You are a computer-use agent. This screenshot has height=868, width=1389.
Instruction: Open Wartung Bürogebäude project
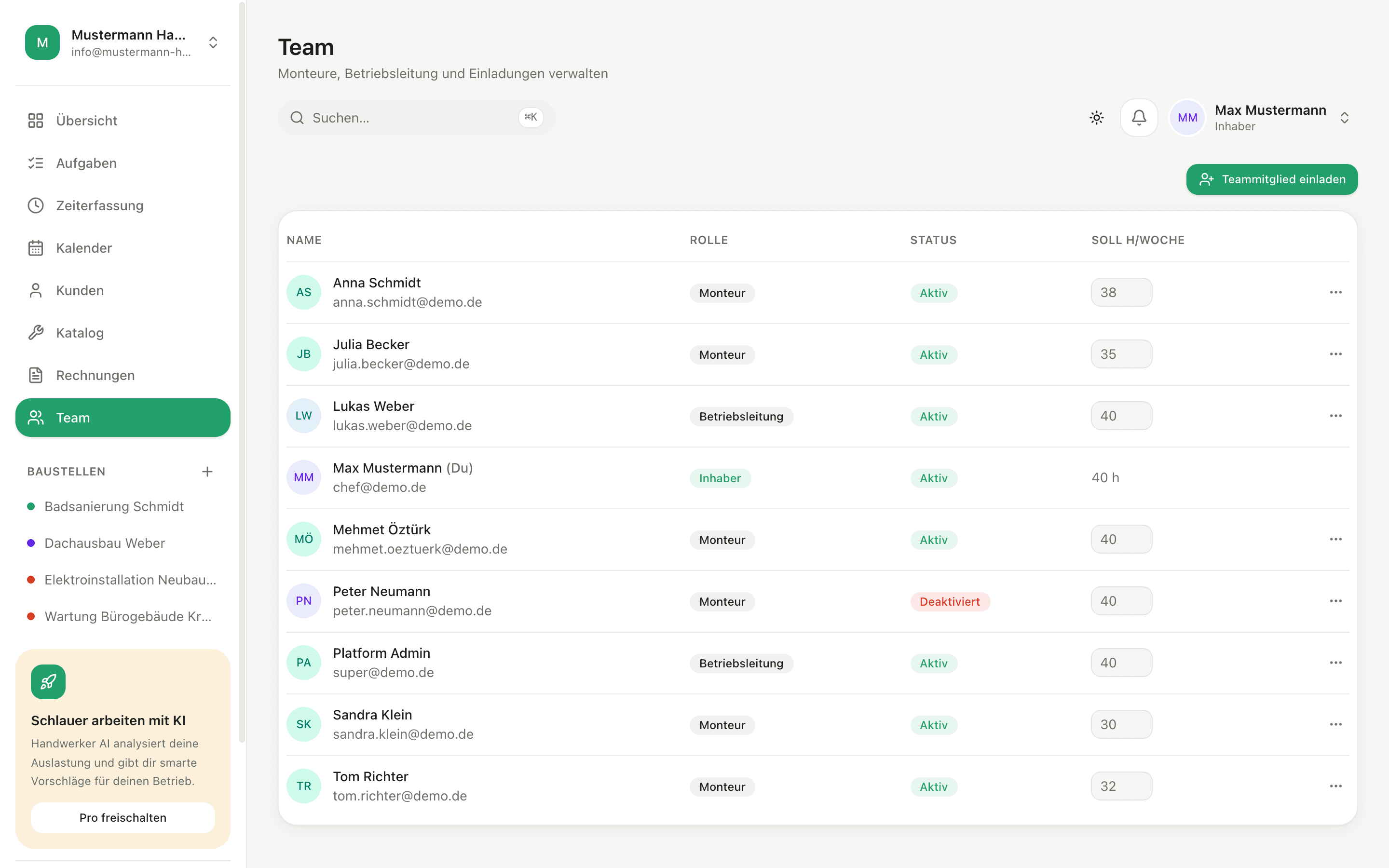coord(123,617)
